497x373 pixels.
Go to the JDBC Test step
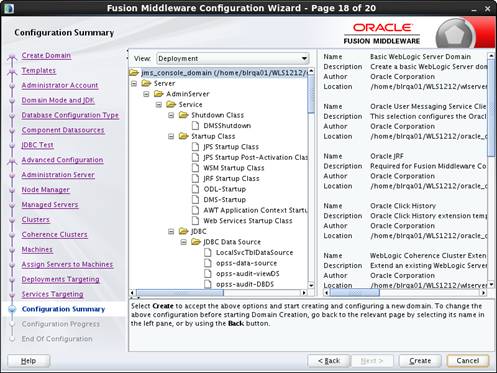tap(38, 145)
